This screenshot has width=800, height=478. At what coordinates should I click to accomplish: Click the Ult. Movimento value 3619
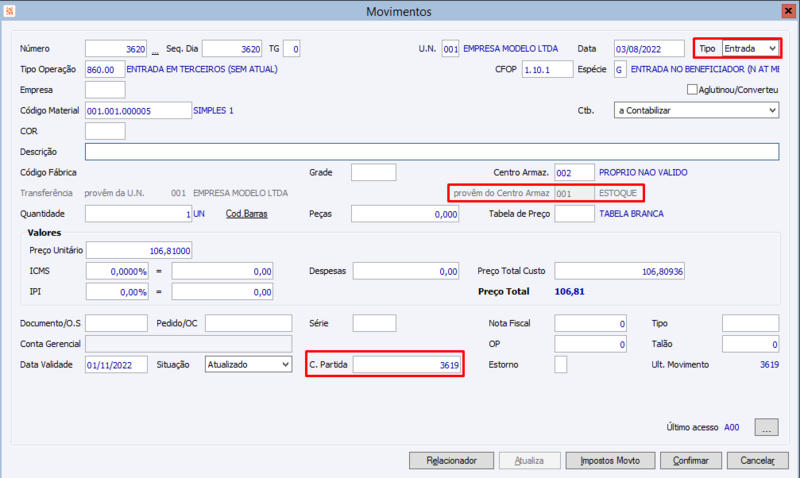tap(769, 364)
